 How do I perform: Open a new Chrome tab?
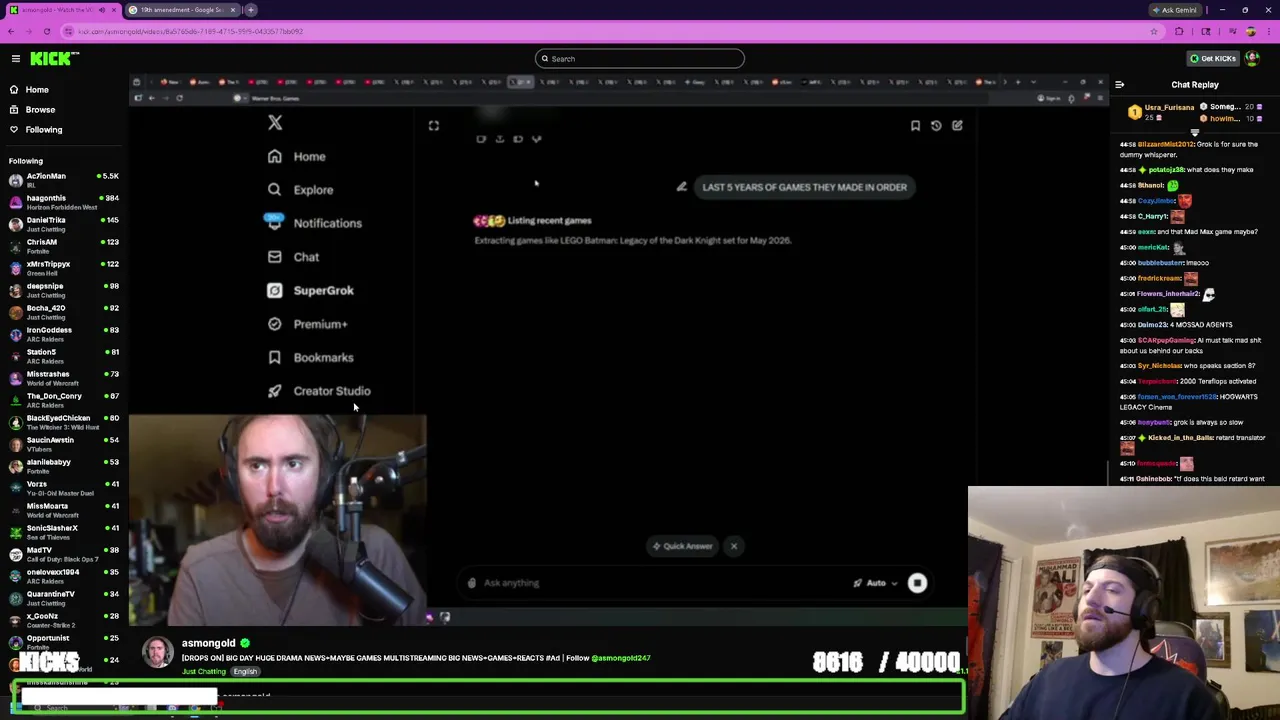pyautogui.click(x=251, y=10)
